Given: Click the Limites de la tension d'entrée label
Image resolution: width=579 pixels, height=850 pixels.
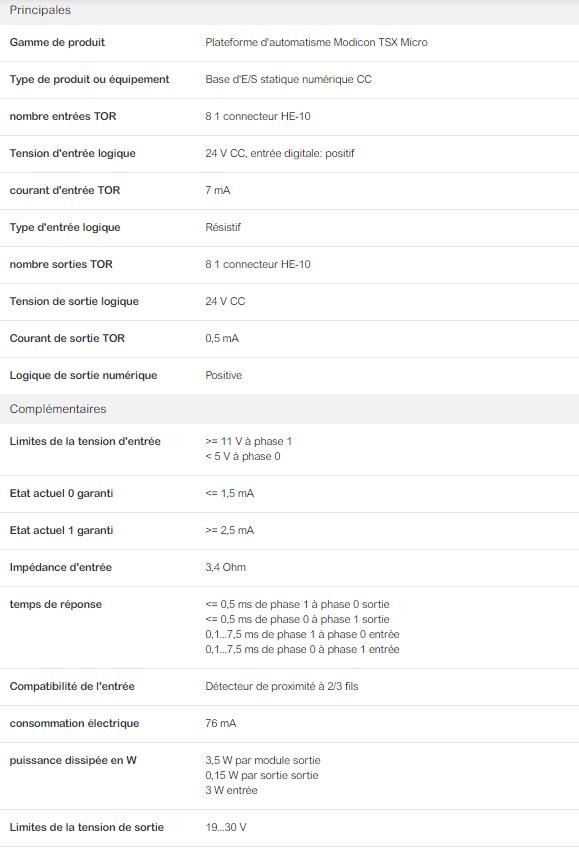Looking at the screenshot, I should (85, 441).
